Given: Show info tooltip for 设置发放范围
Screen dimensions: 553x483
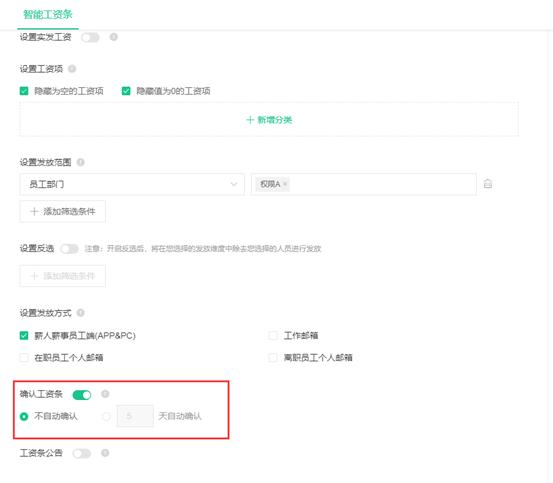Looking at the screenshot, I should click(x=80, y=162).
